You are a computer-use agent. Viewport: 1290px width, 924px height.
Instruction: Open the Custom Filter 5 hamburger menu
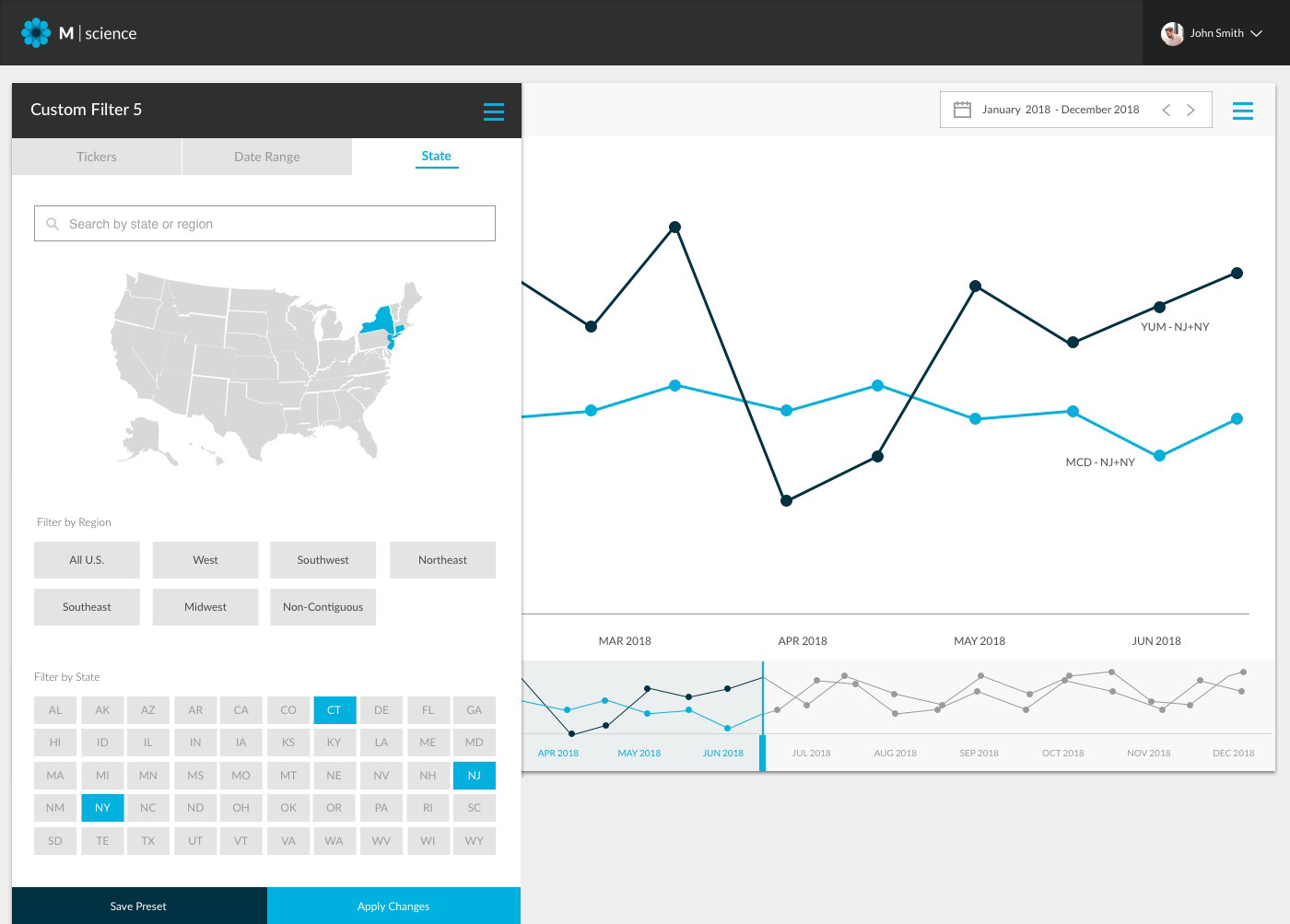pyautogui.click(x=494, y=111)
